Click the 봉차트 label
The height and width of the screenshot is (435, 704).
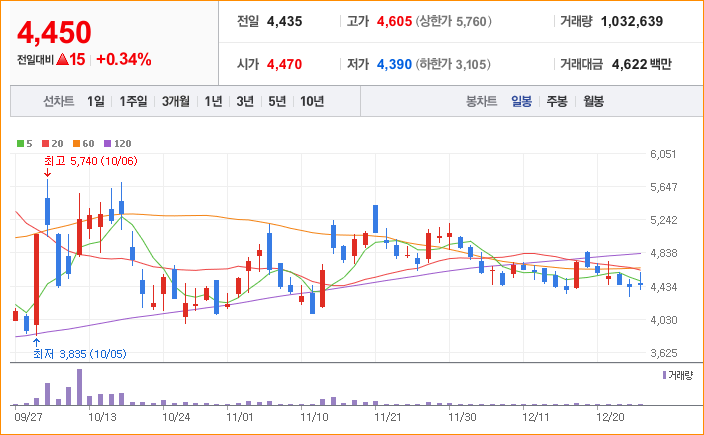[x=481, y=101]
